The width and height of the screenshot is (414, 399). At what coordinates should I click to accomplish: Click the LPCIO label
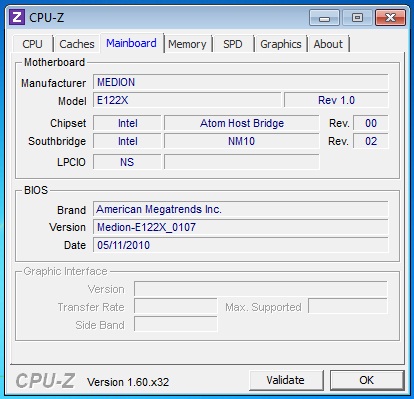coord(71,162)
